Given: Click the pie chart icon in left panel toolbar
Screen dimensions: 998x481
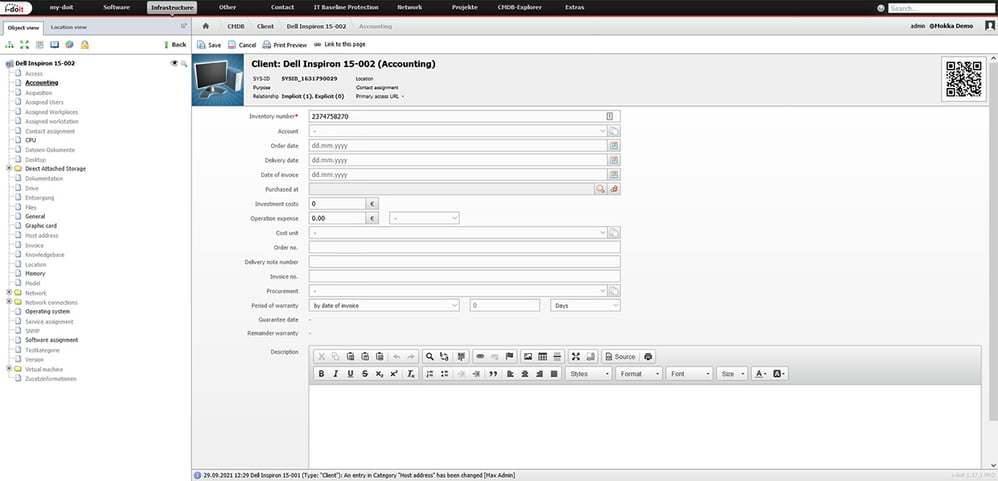Looking at the screenshot, I should (x=69, y=45).
